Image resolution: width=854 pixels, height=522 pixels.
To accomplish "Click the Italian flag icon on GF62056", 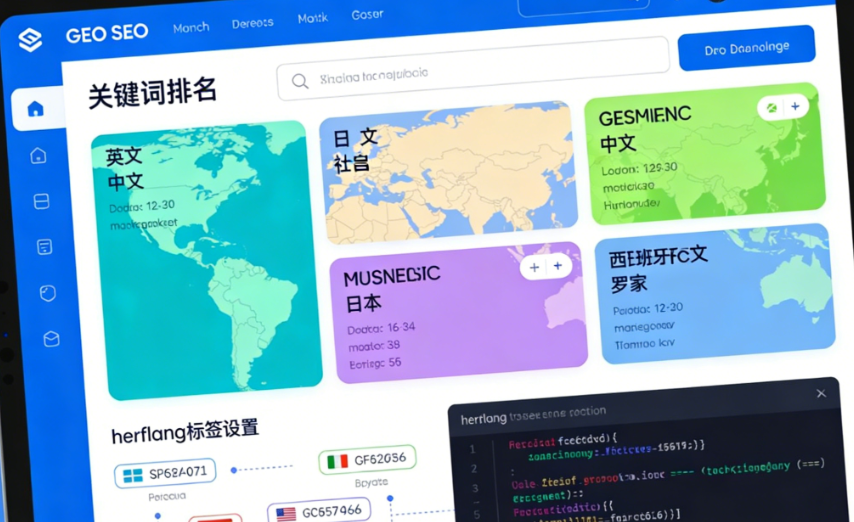I will 337,462.
